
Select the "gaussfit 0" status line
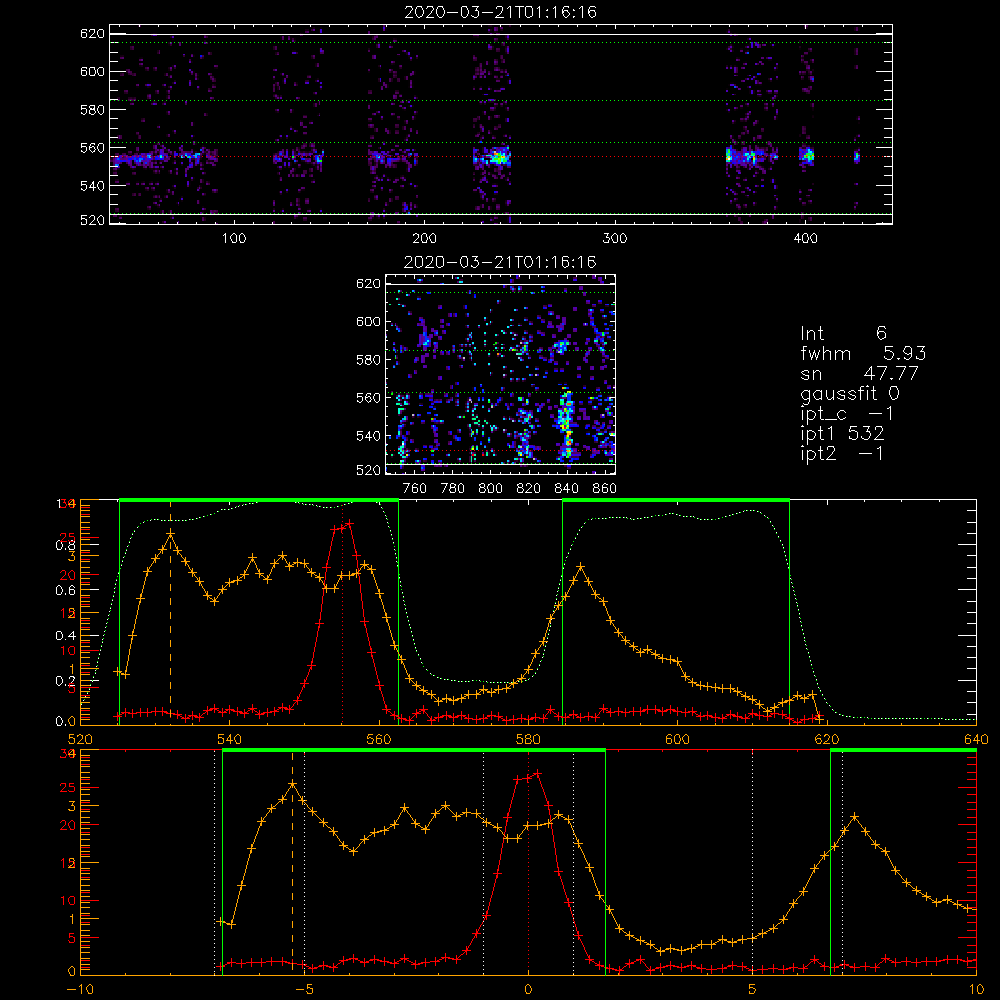pyautogui.click(x=850, y=393)
